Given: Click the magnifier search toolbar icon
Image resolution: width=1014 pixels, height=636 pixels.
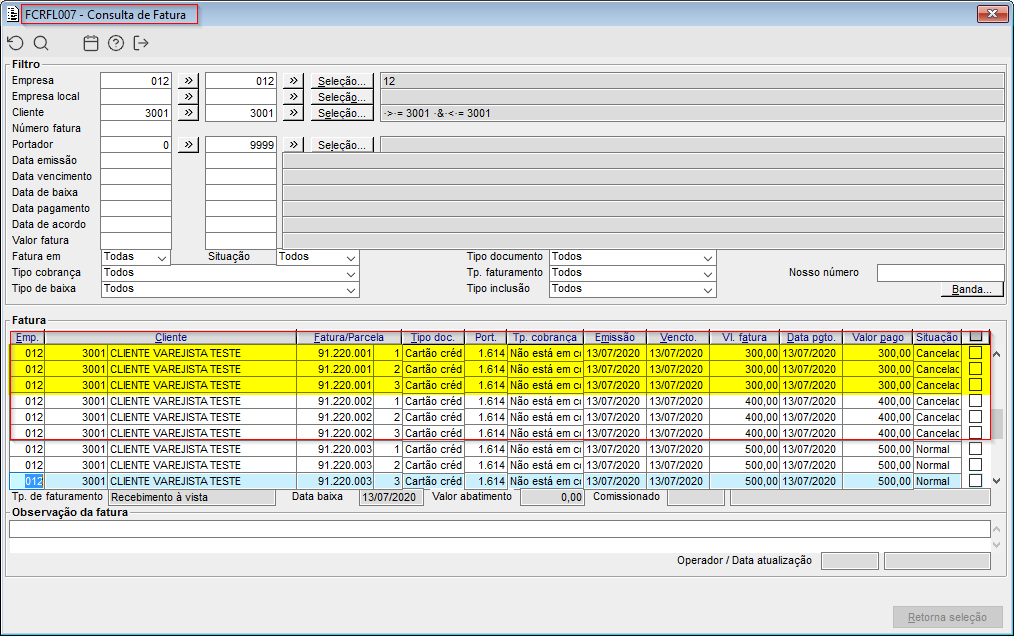Looking at the screenshot, I should pyautogui.click(x=41, y=43).
